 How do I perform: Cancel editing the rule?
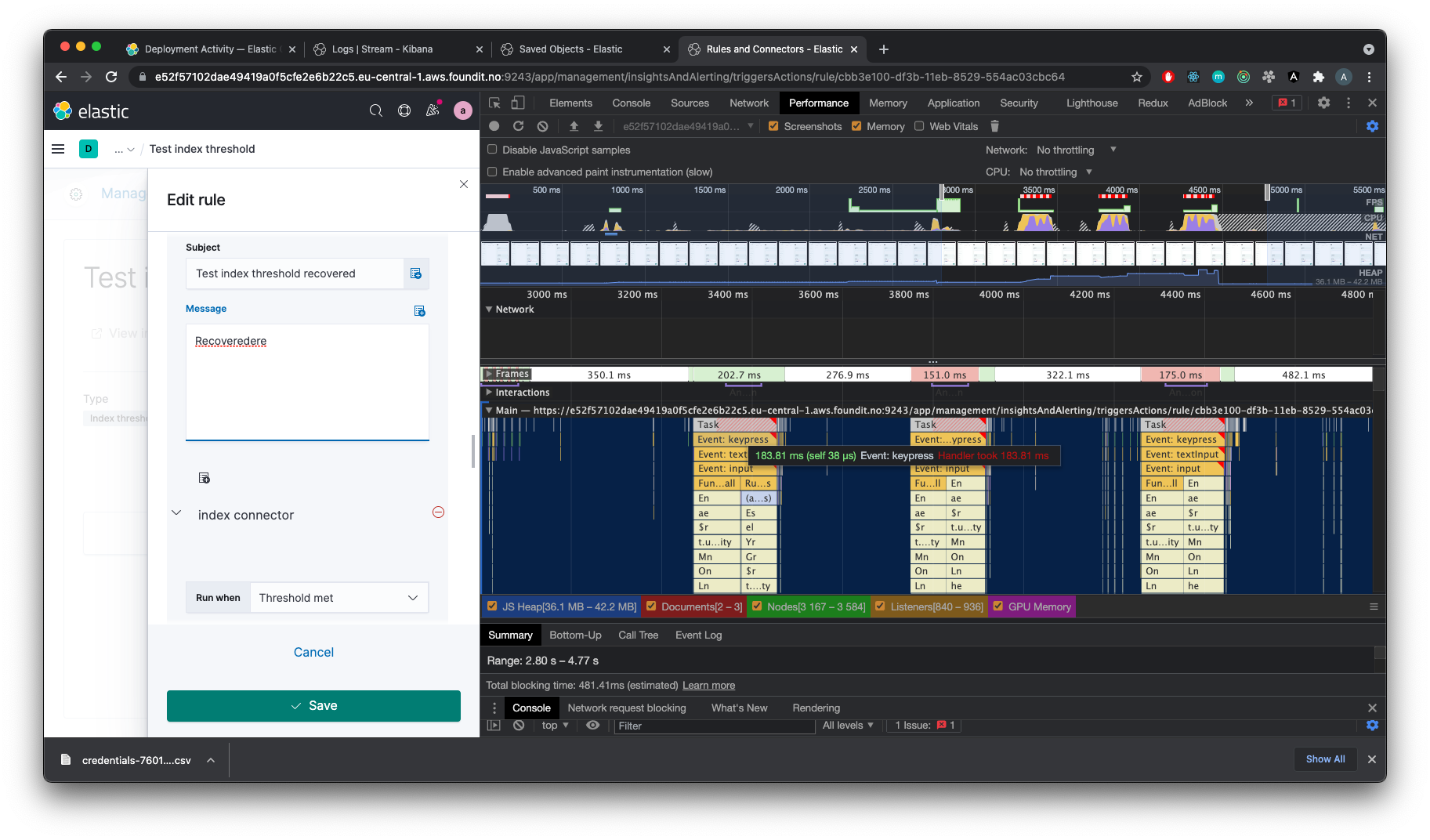313,652
